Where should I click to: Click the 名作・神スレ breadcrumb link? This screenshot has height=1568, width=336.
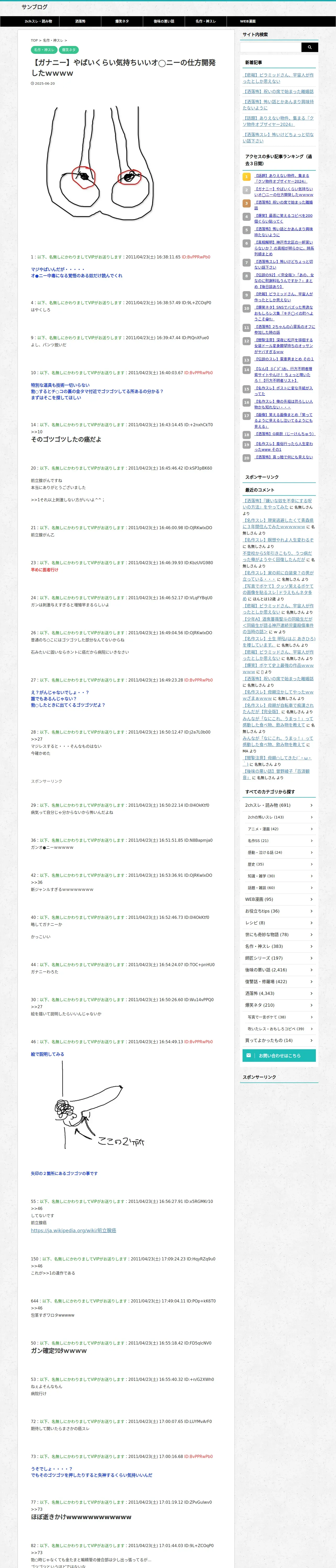[53, 41]
